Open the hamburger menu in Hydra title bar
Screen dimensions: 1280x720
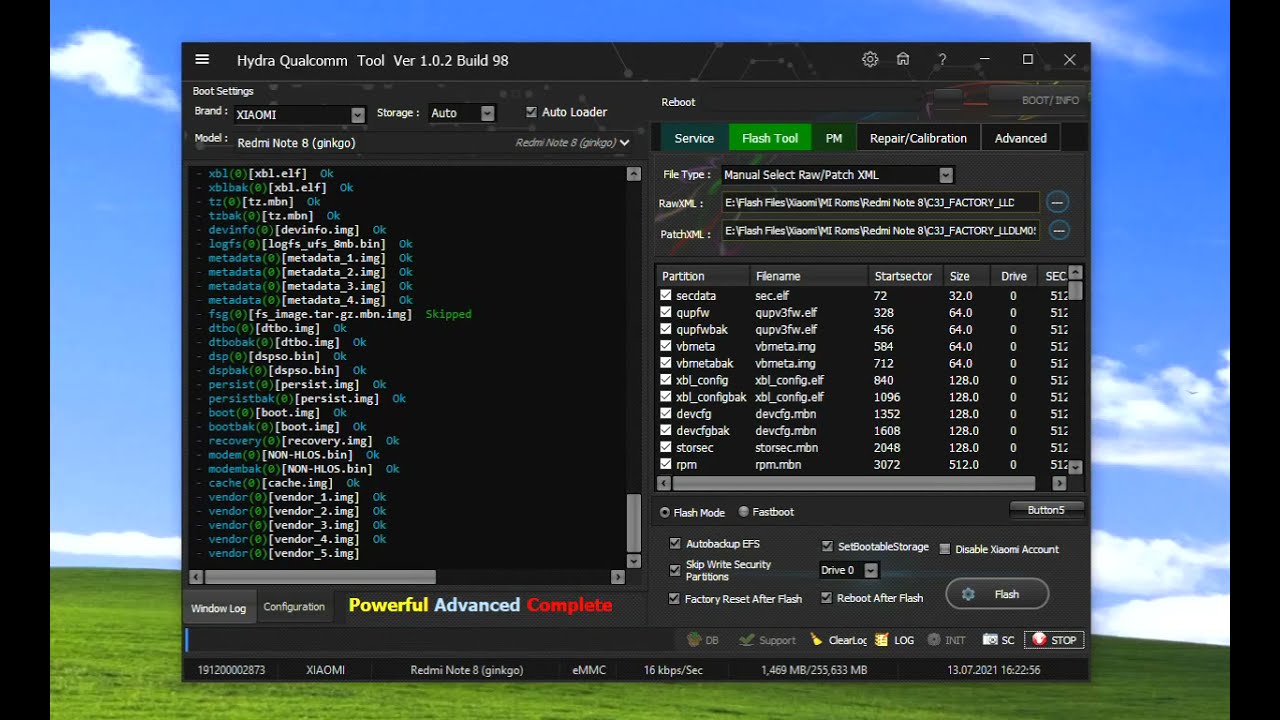[202, 60]
